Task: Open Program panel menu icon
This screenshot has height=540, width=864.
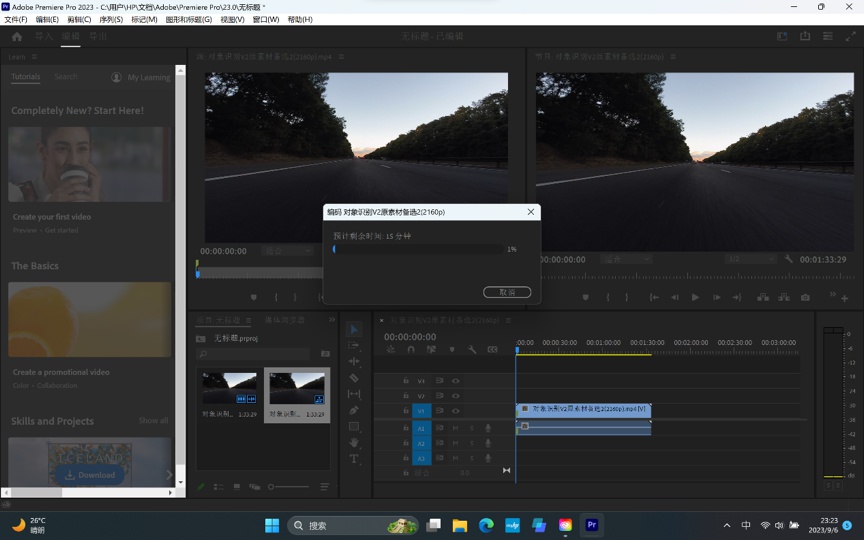Action: (x=673, y=57)
